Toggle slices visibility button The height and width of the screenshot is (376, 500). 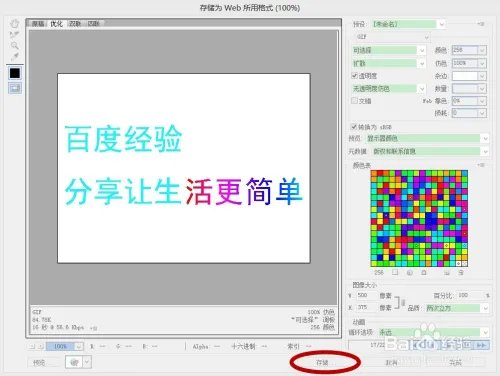tap(15, 88)
